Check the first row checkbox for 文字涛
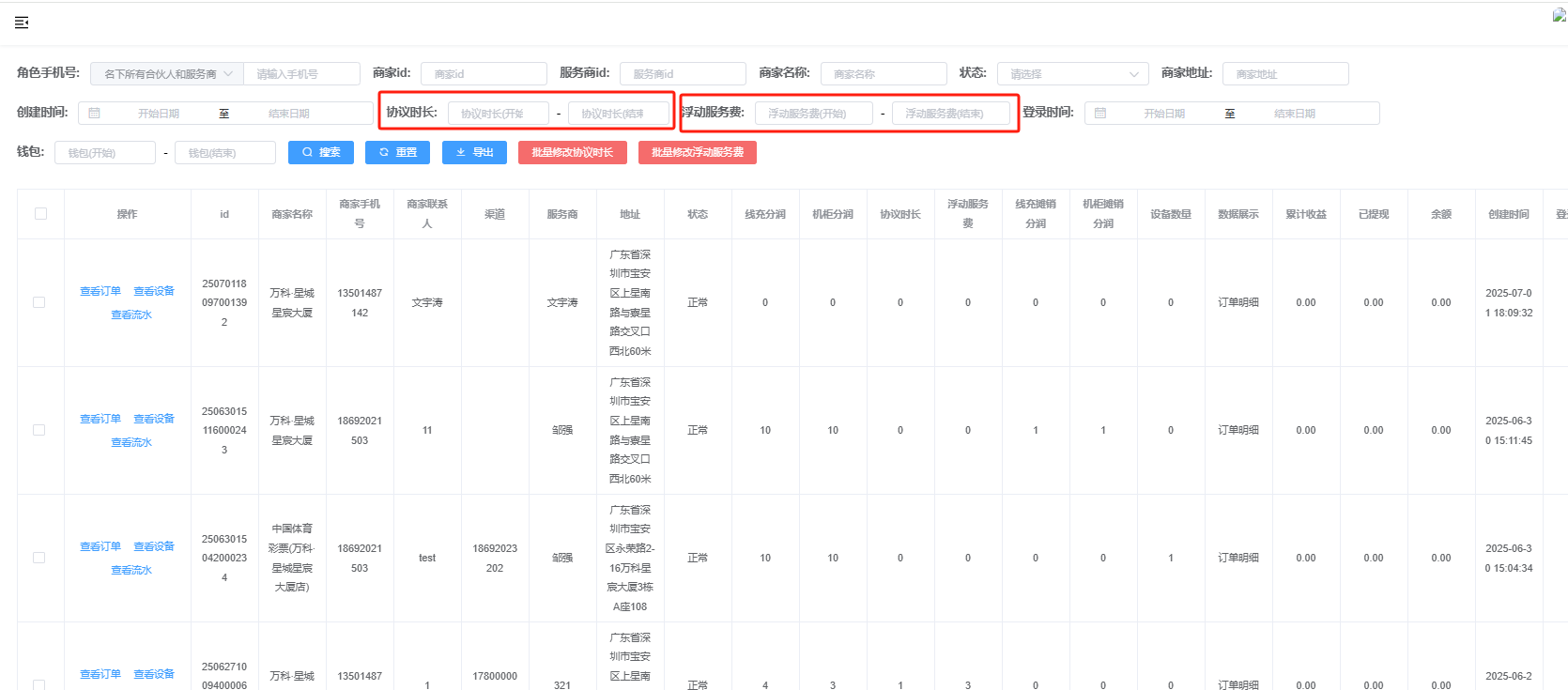 coord(39,302)
